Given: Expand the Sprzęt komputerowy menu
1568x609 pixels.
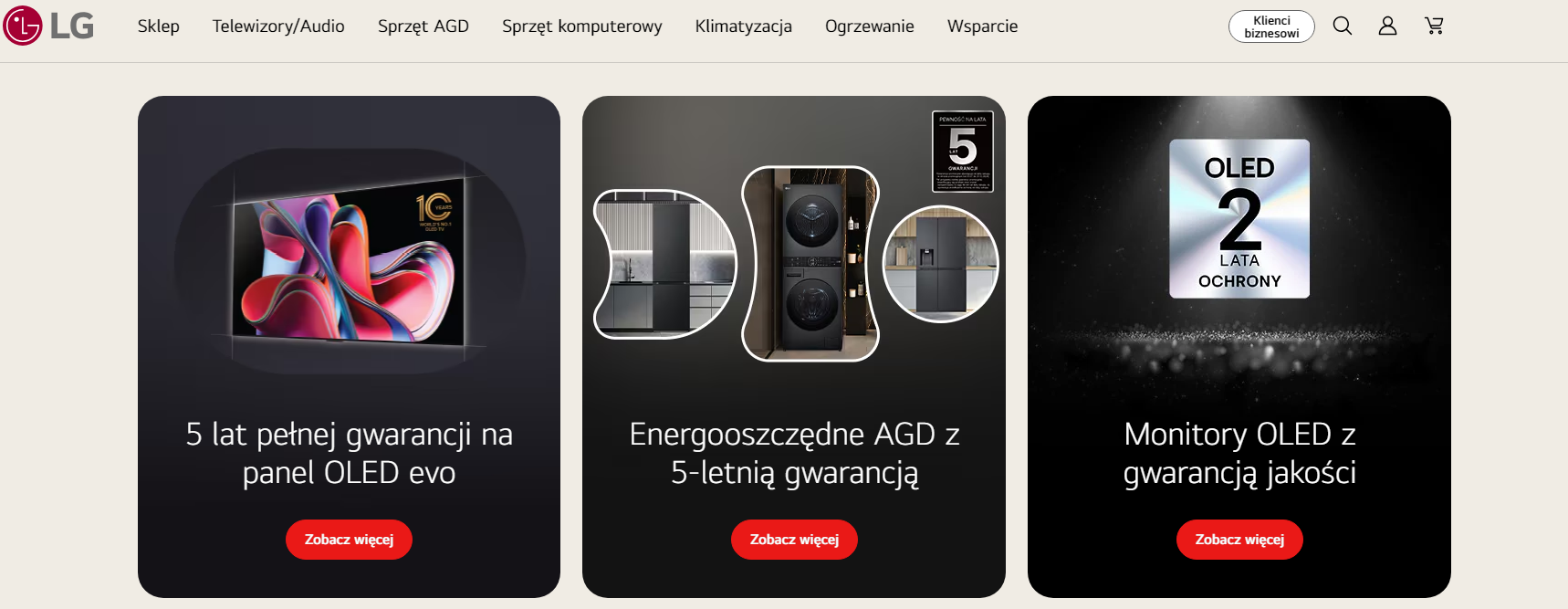Looking at the screenshot, I should (x=582, y=26).
